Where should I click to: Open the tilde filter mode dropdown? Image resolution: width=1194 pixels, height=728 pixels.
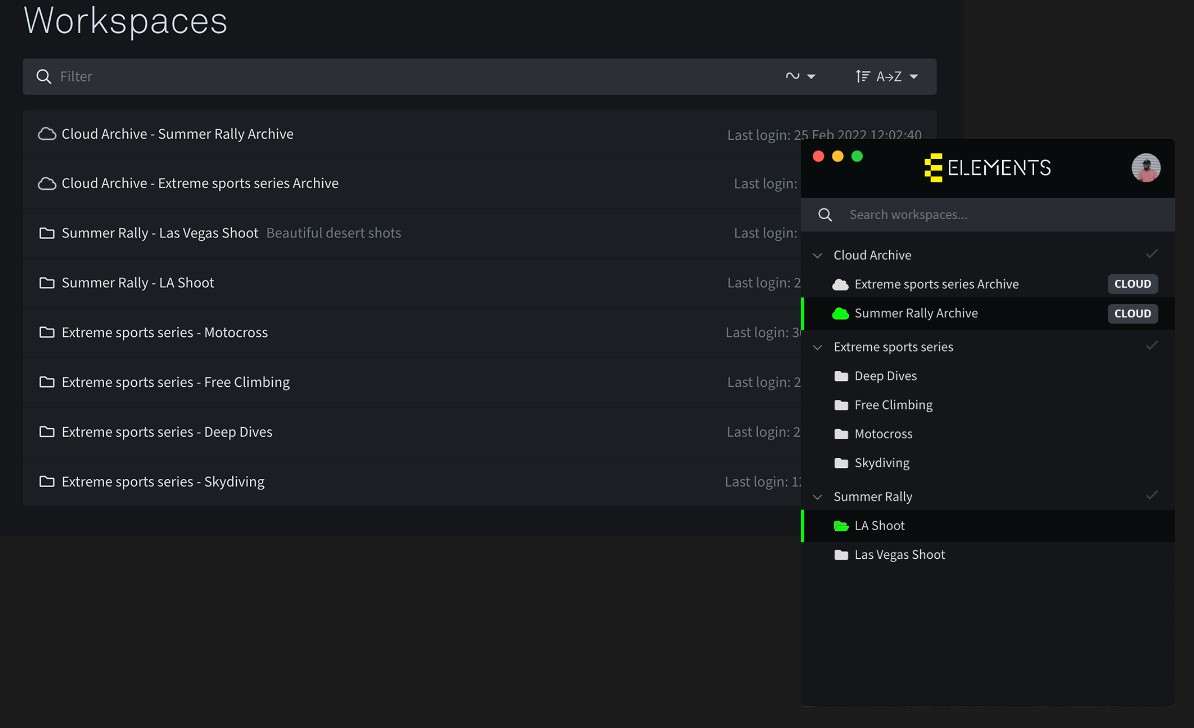pos(800,77)
